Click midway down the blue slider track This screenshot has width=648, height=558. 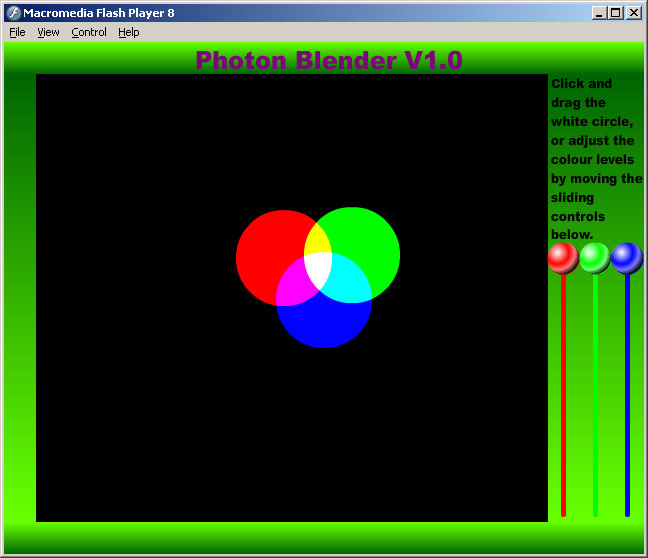(x=627, y=395)
